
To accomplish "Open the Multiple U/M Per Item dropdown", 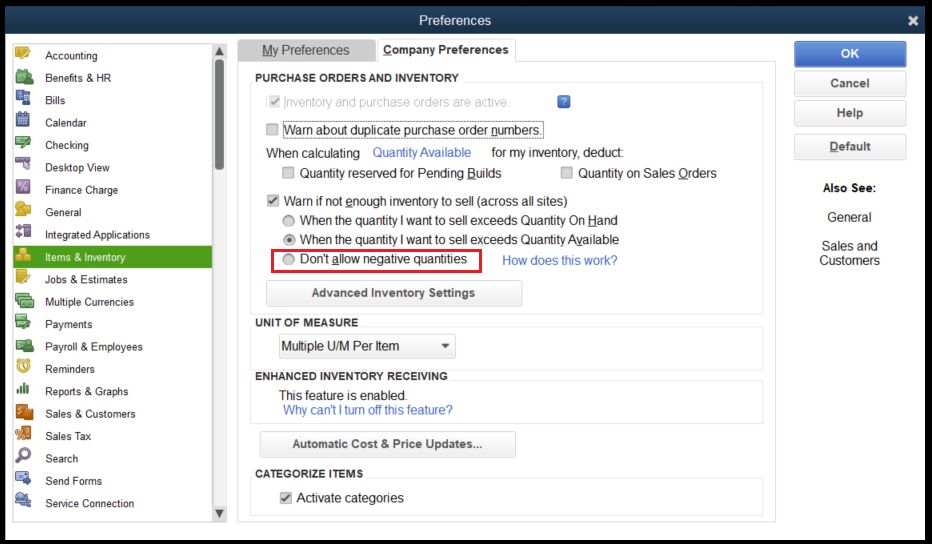I will 367,346.
